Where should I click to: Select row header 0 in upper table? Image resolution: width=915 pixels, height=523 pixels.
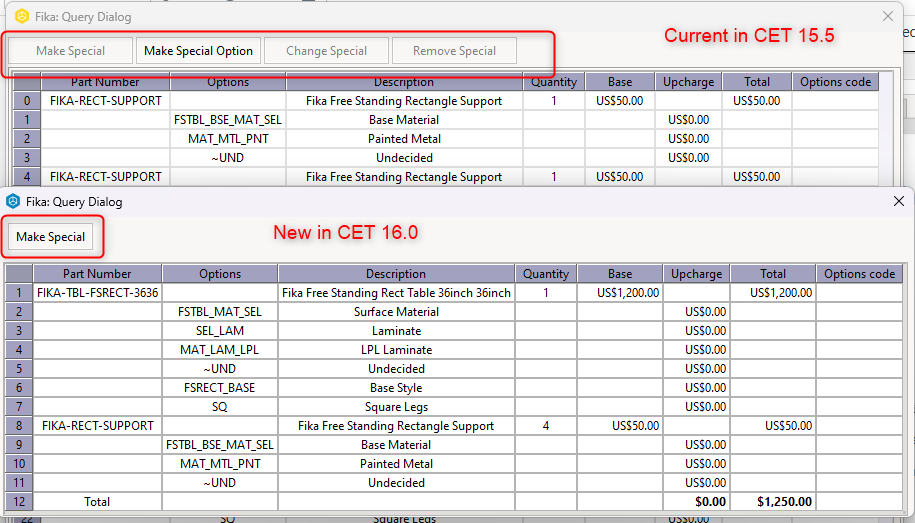(x=27, y=100)
